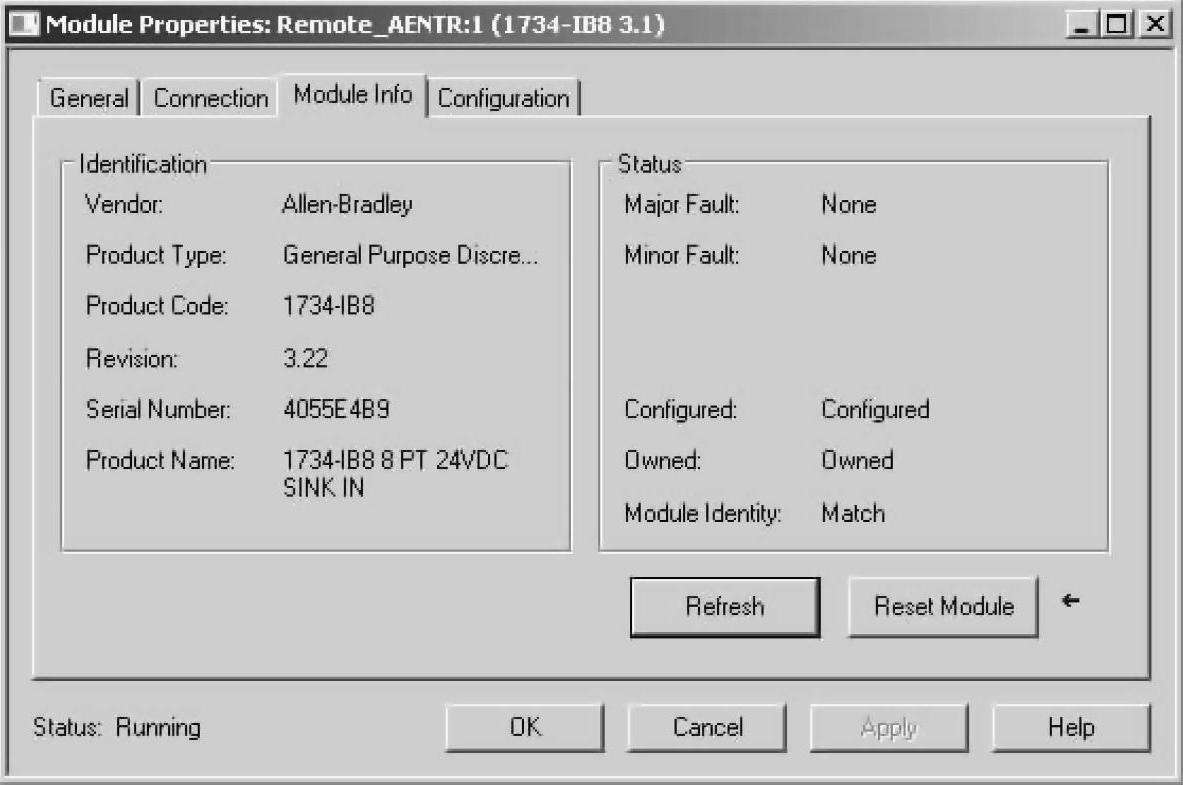Open the Configuration tab

tap(503, 98)
